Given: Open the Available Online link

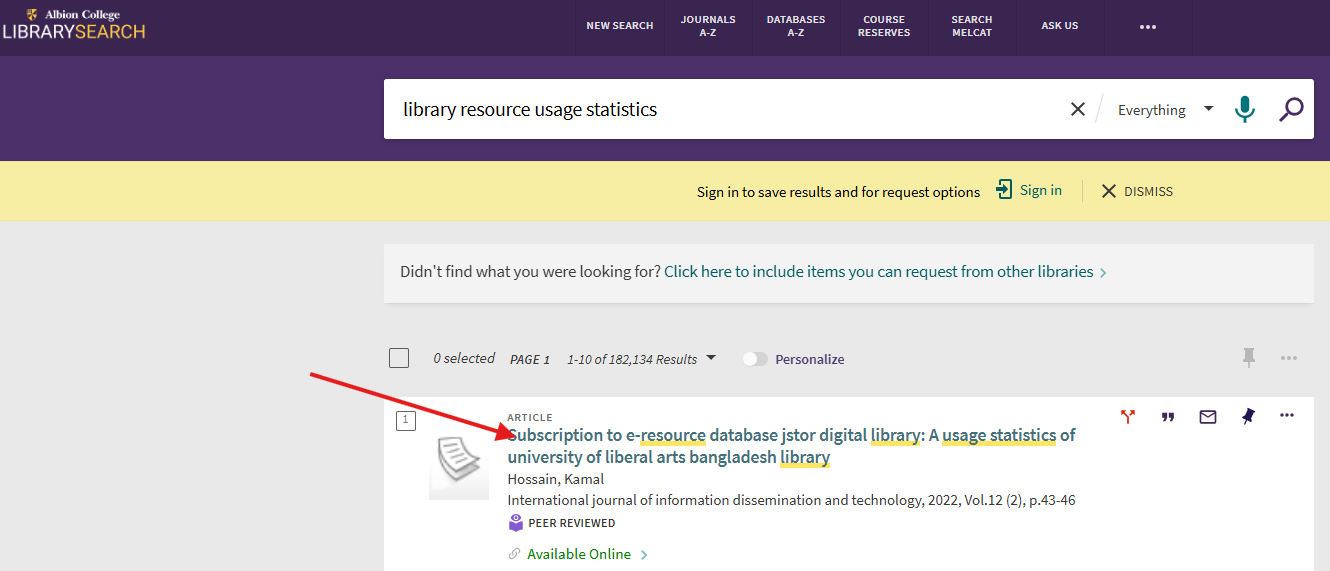Looking at the screenshot, I should (x=579, y=554).
